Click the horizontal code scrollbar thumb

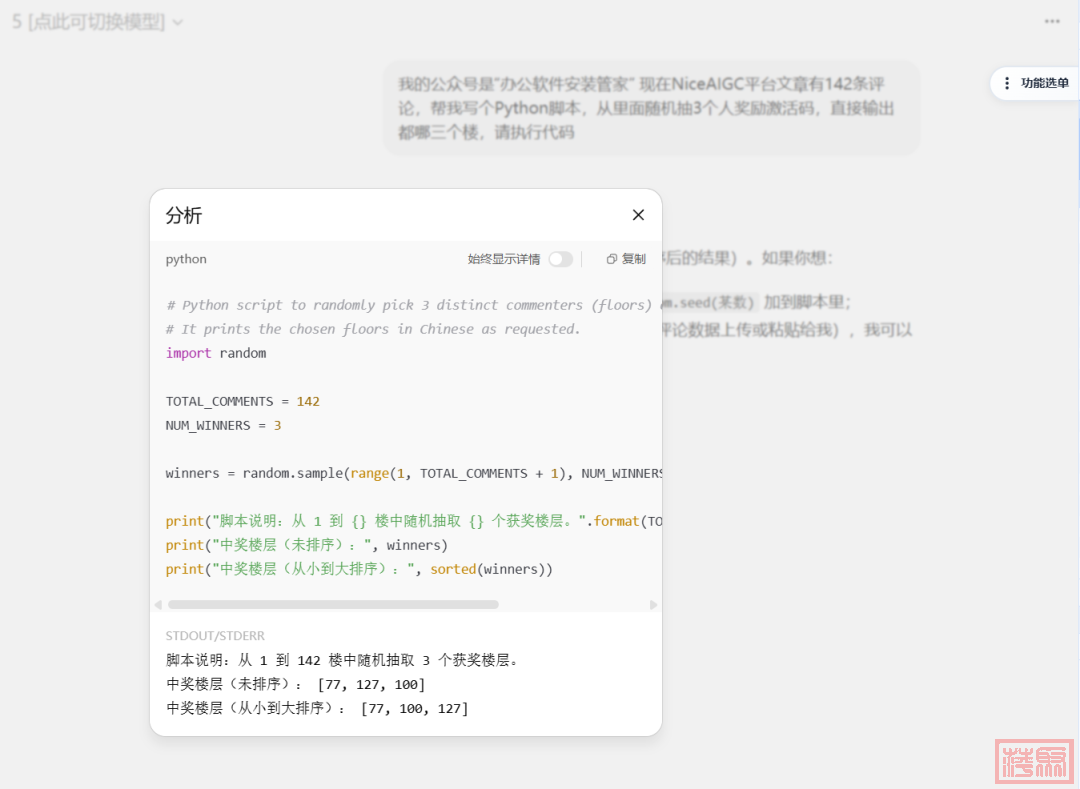coord(332,604)
